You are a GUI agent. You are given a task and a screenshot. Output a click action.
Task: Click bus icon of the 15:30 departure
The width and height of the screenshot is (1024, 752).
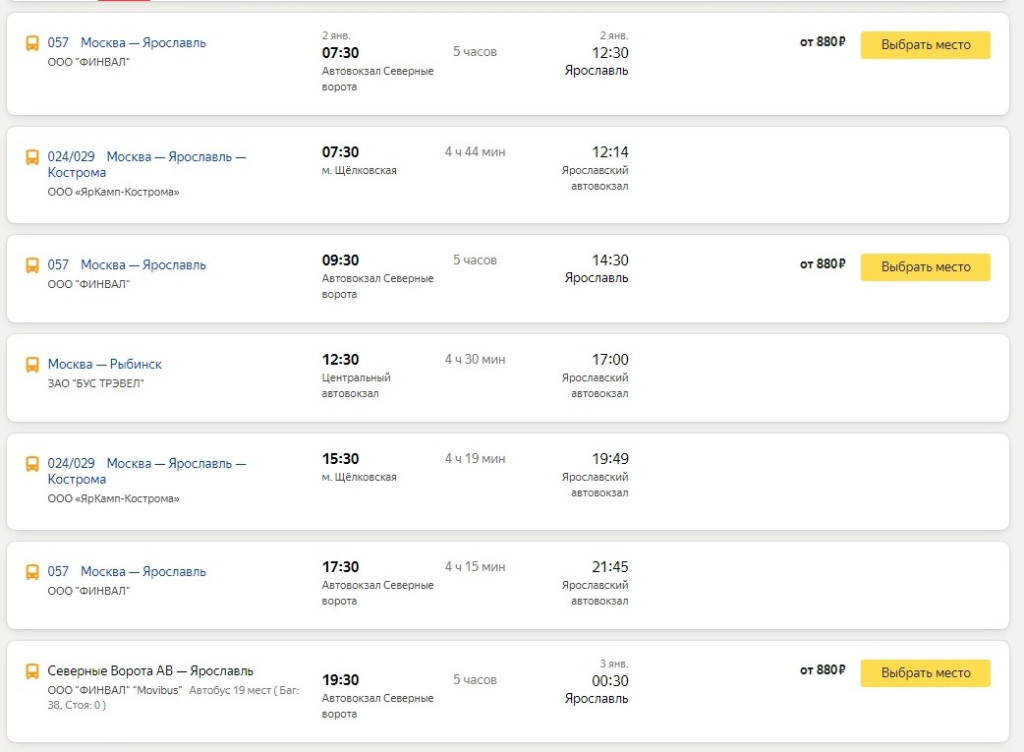pos(32,465)
